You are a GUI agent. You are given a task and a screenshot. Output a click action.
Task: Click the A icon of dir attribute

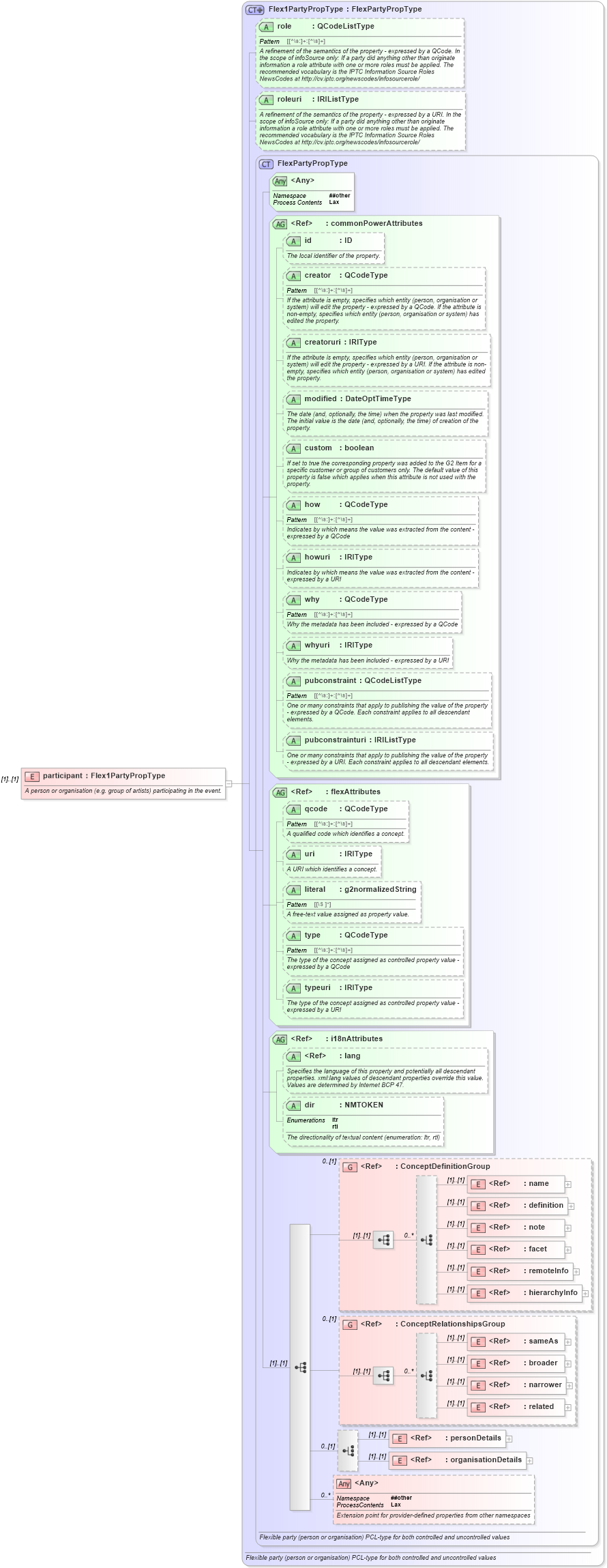293,1105
